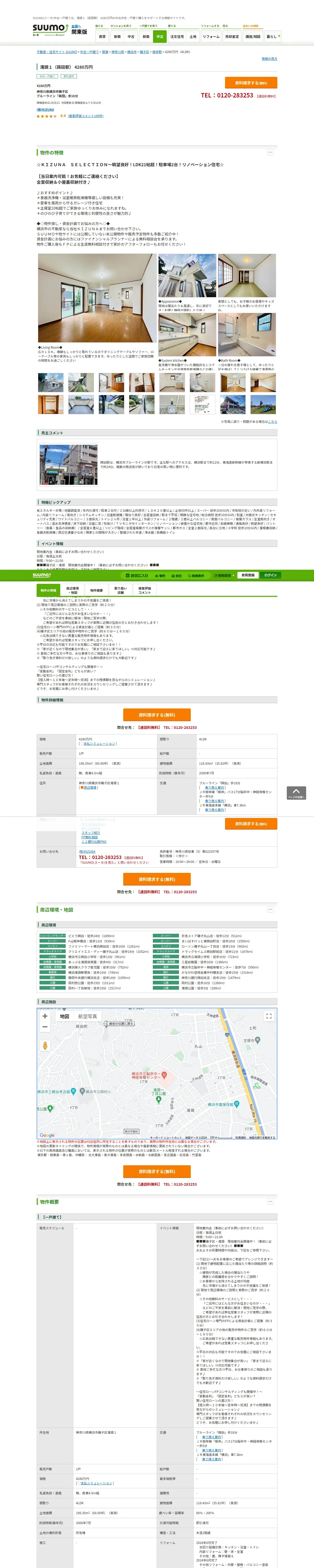Open the 土地 tab in the top navigation
This screenshot has height=1568, width=314.
pos(193,37)
